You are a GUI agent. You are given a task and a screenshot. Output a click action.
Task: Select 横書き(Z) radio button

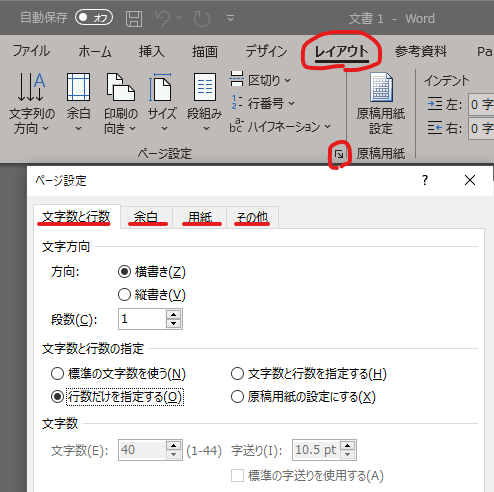(x=124, y=272)
